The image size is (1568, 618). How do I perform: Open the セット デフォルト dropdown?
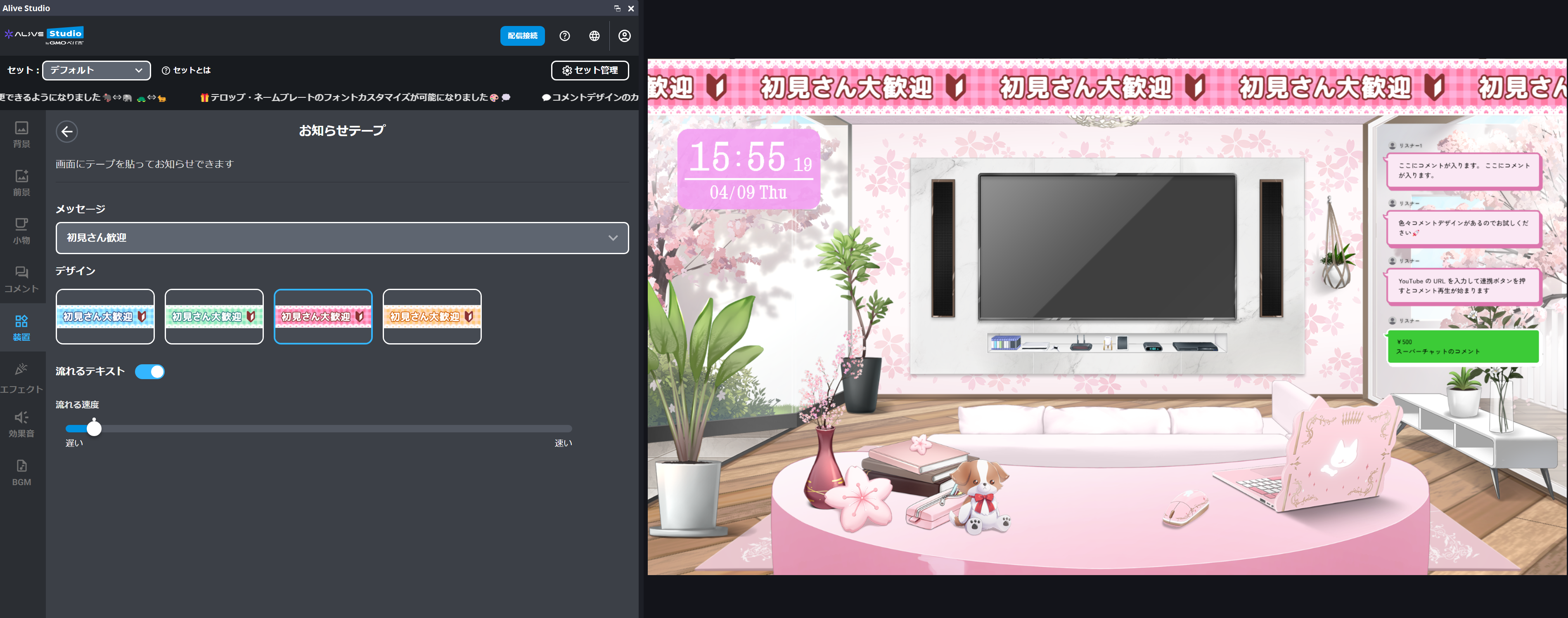click(96, 71)
